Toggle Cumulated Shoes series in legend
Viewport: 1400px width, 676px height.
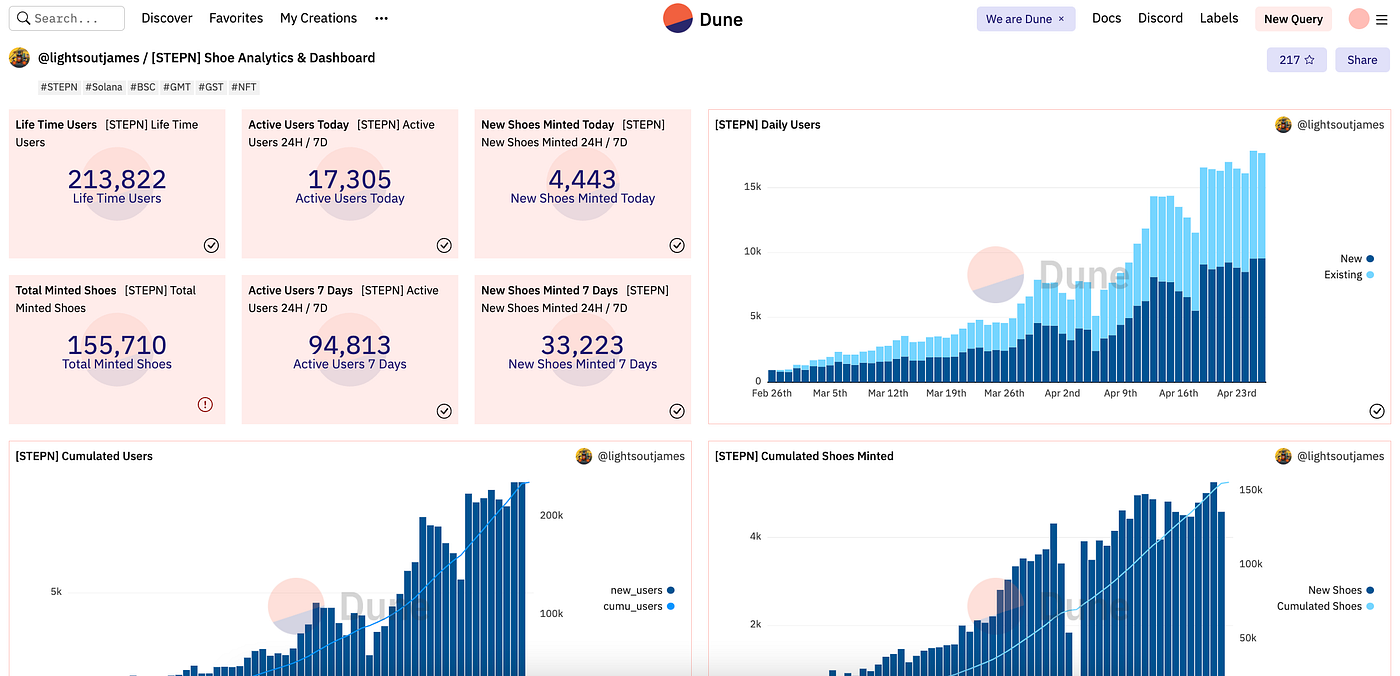click(1325, 606)
